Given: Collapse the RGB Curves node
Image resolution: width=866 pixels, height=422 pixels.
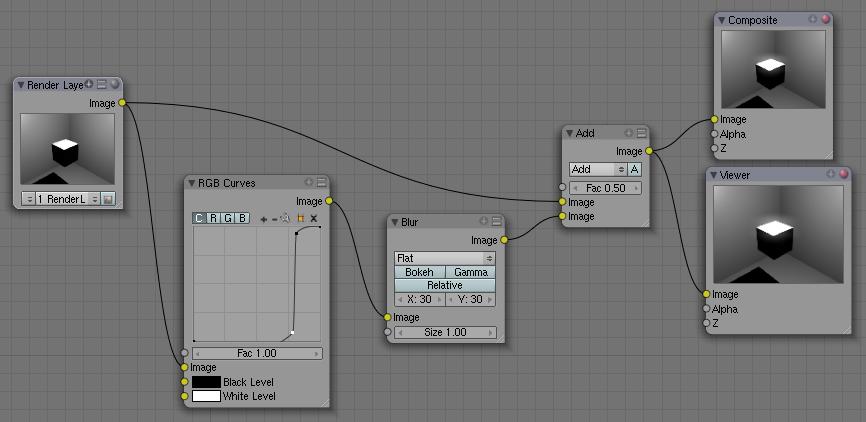Looking at the screenshot, I should [x=191, y=183].
